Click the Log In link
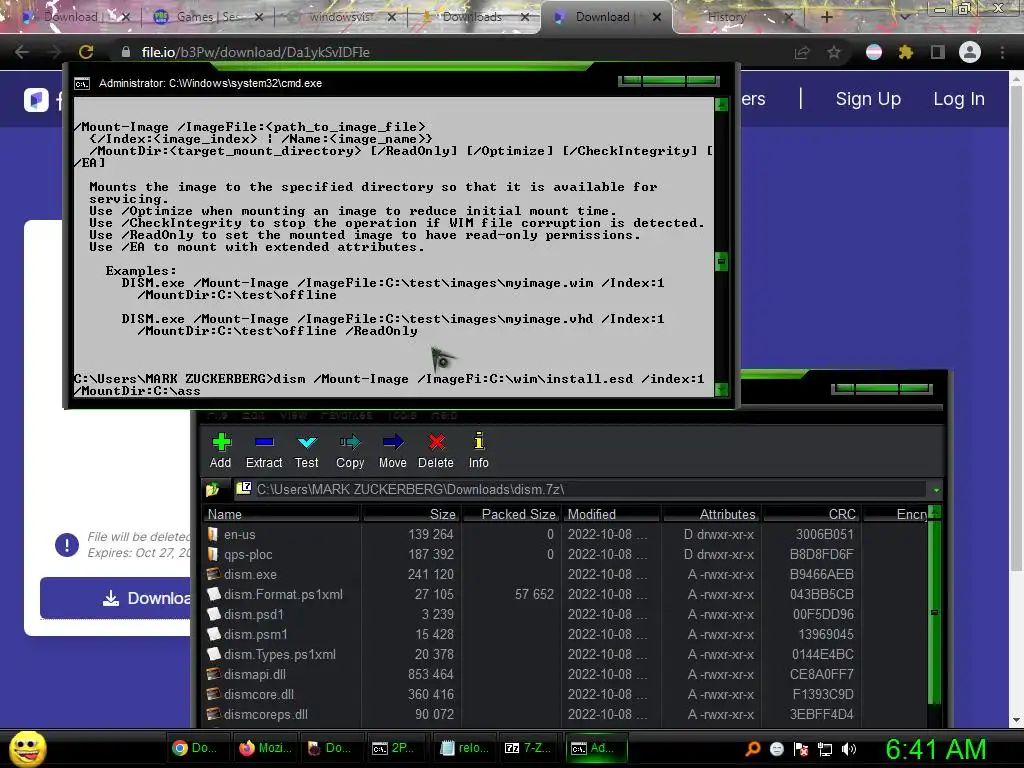1024x768 pixels. coord(959,99)
